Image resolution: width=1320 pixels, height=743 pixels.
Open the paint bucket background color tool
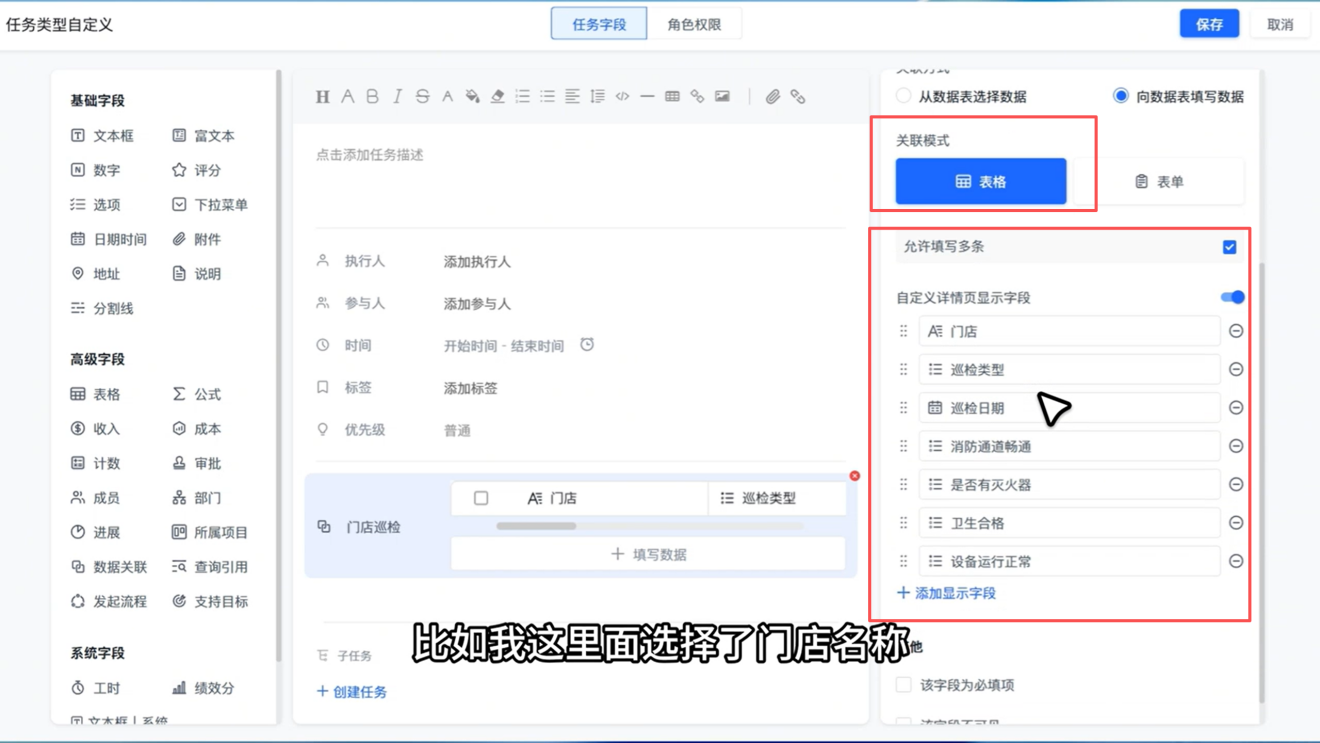coord(472,97)
